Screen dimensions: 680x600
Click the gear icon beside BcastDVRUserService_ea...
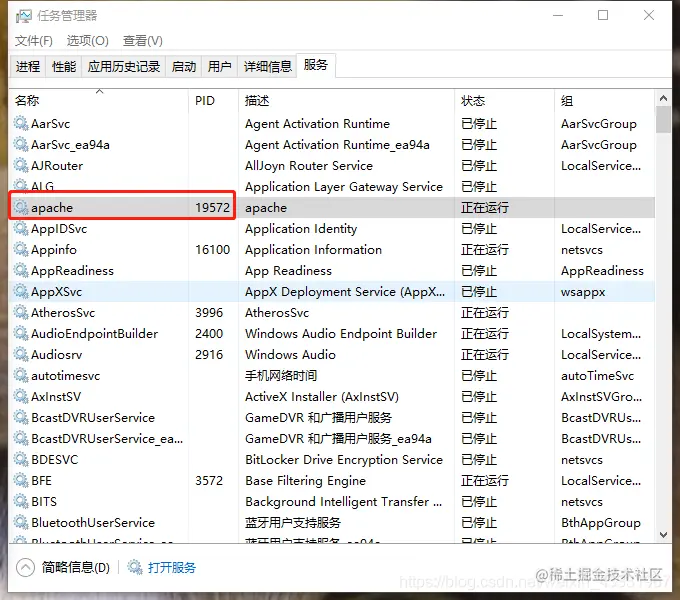(20, 438)
